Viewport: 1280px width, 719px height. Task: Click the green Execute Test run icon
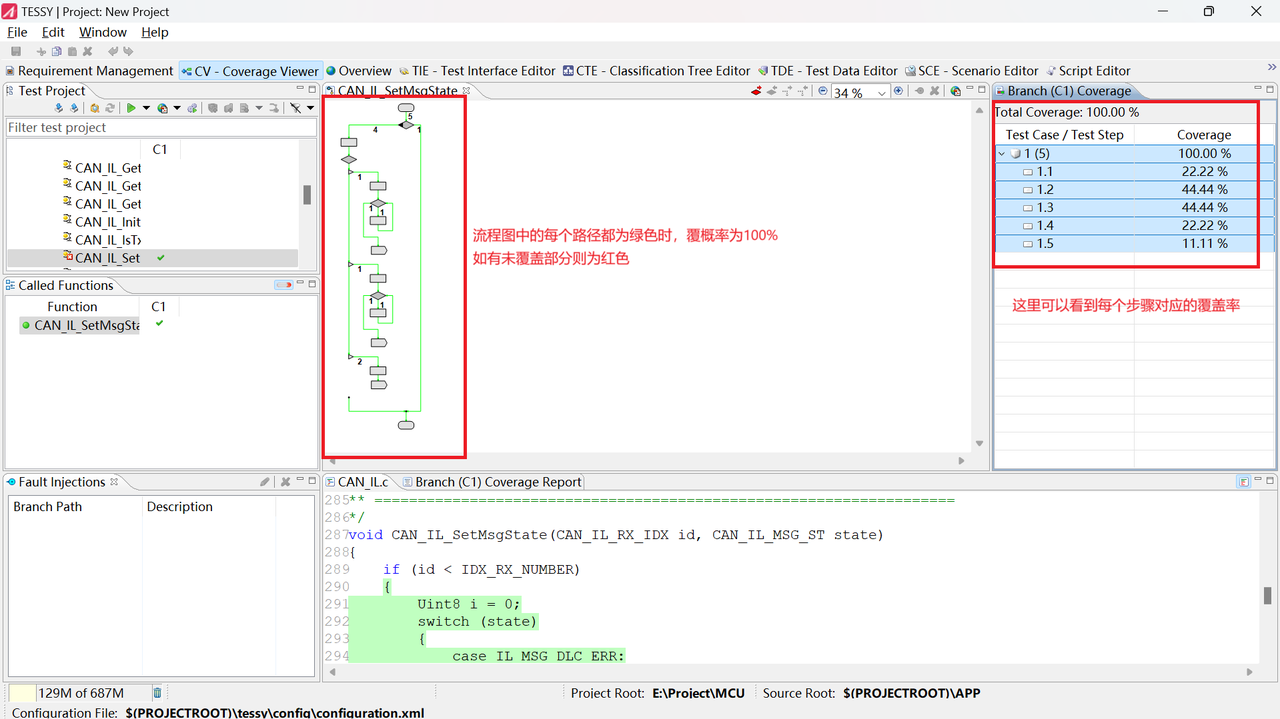[x=131, y=108]
